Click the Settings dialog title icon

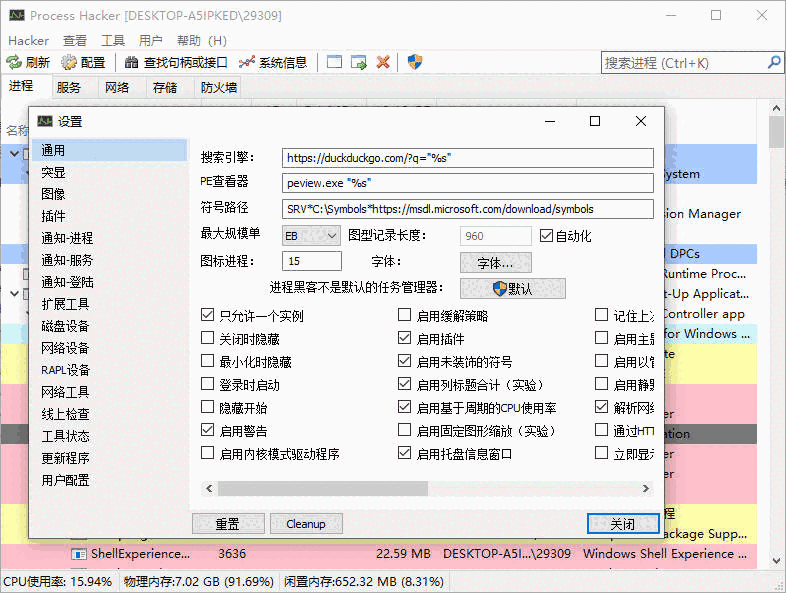pos(45,121)
